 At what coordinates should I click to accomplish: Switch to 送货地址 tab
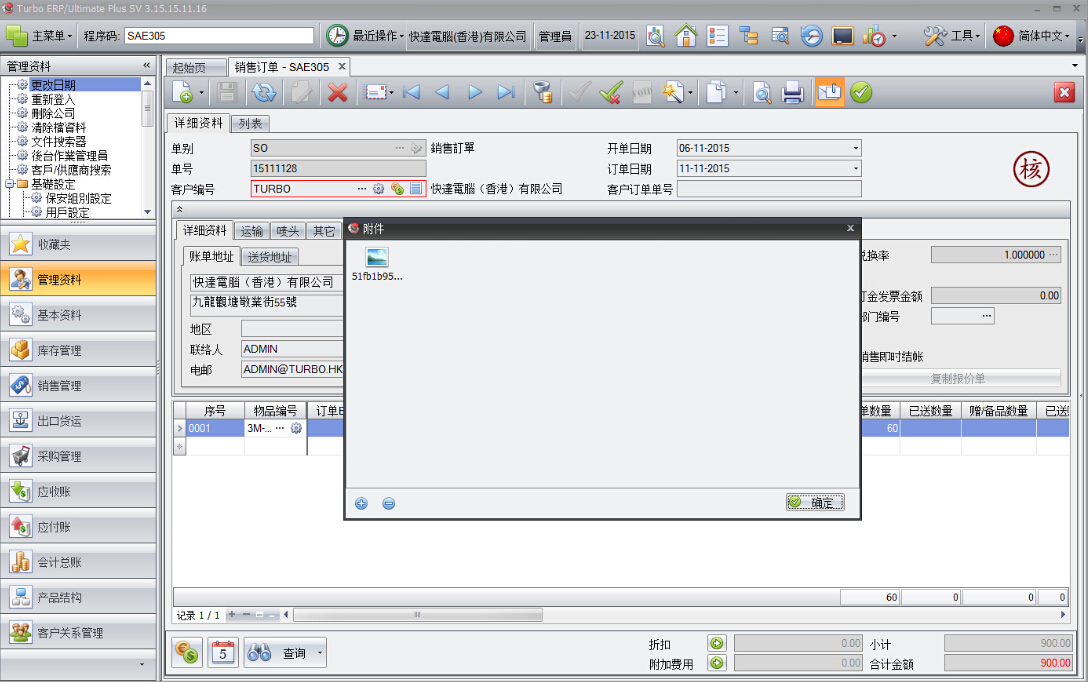pos(269,257)
